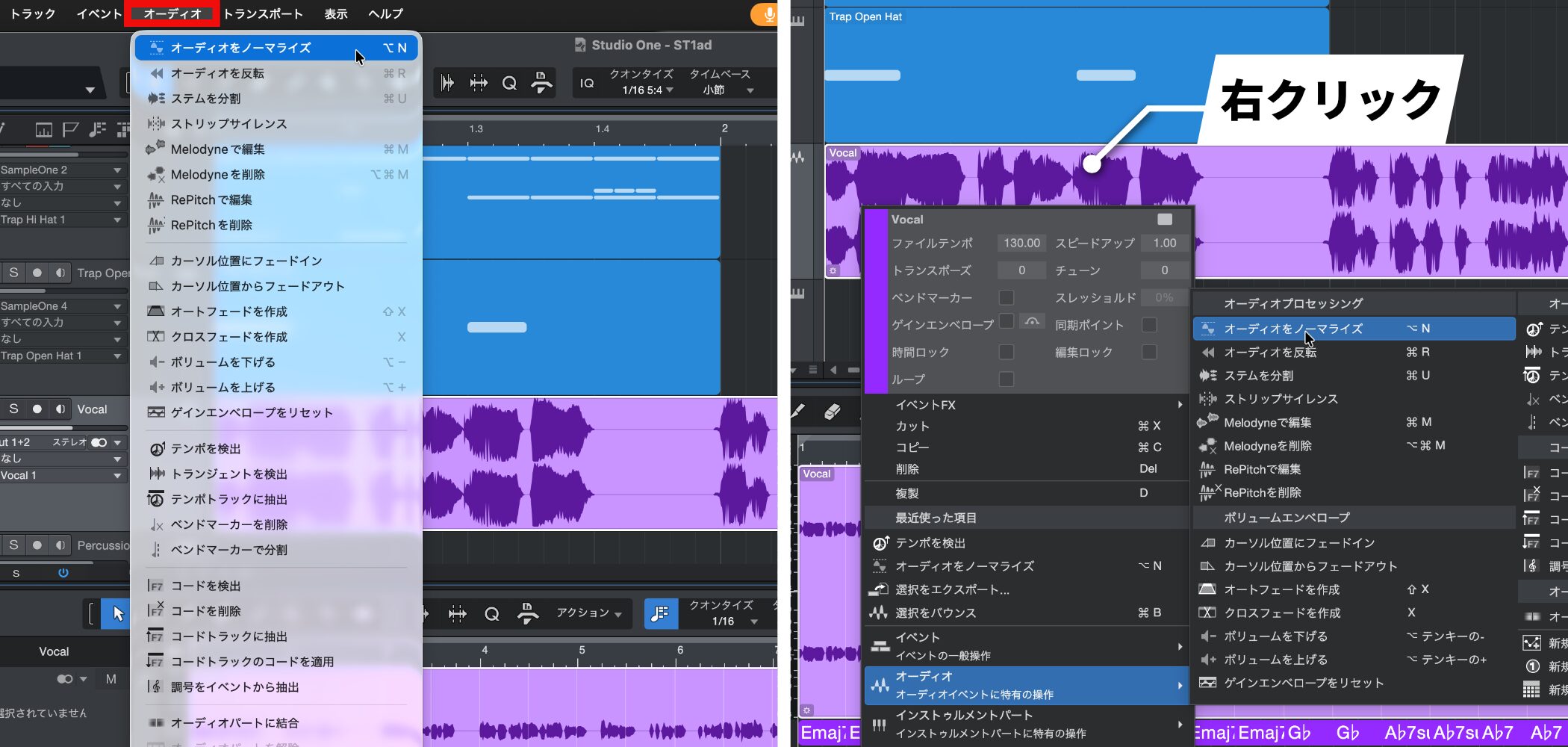Click the orange microphone icon

click(x=765, y=14)
